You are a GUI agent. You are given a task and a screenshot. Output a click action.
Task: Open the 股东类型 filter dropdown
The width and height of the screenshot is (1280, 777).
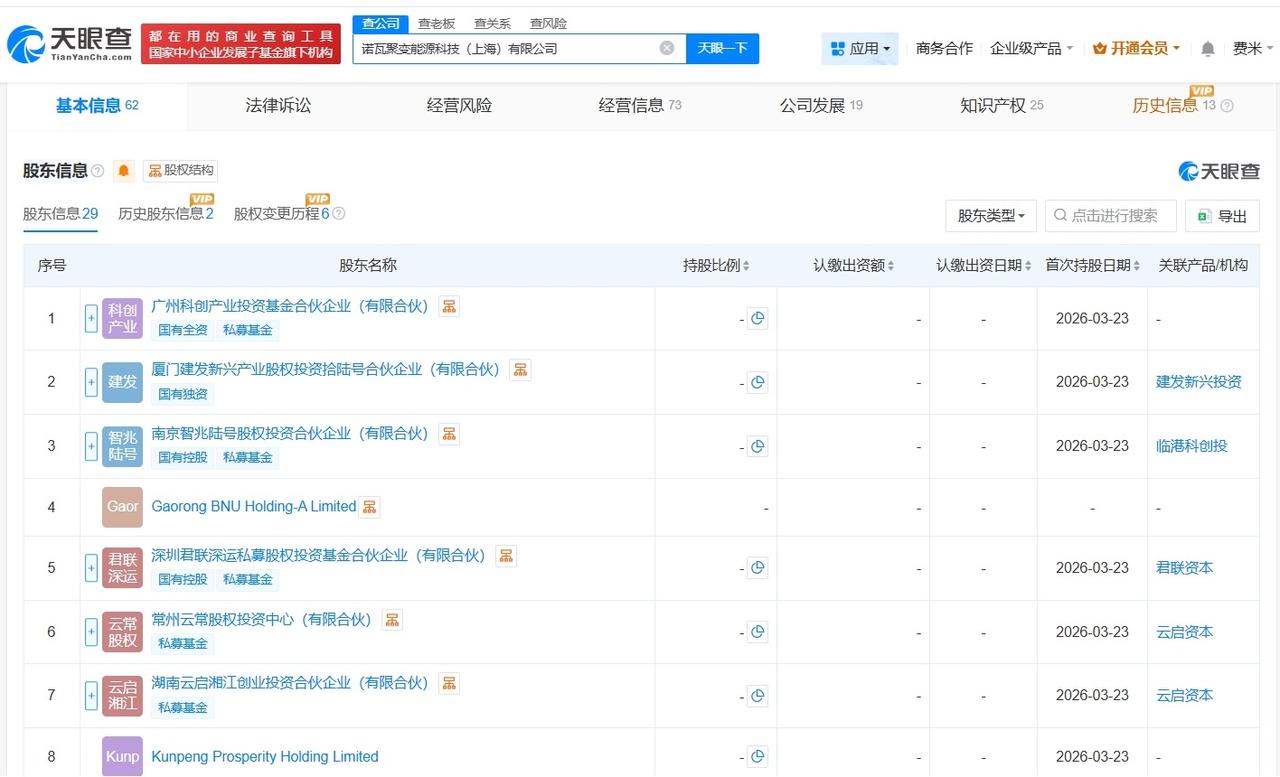991,215
